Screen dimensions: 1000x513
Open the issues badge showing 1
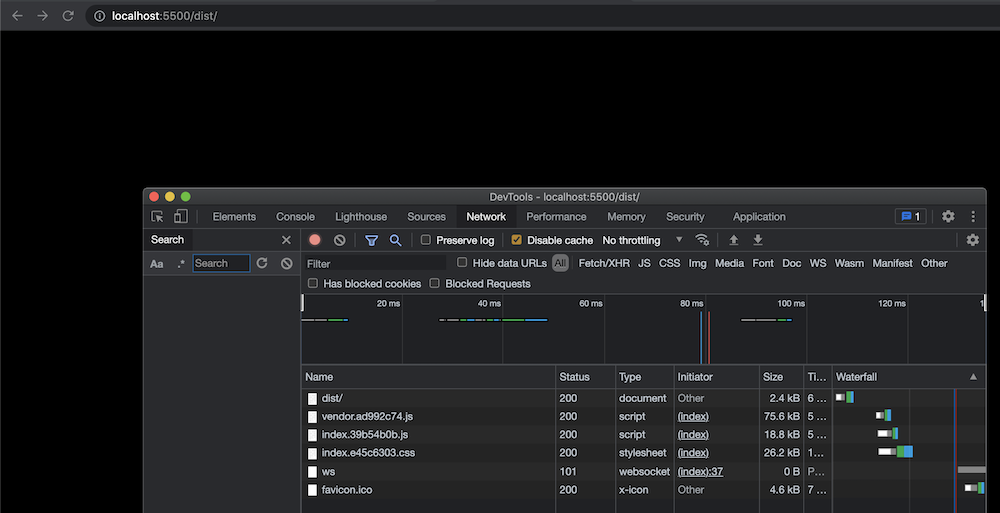[x=910, y=216]
